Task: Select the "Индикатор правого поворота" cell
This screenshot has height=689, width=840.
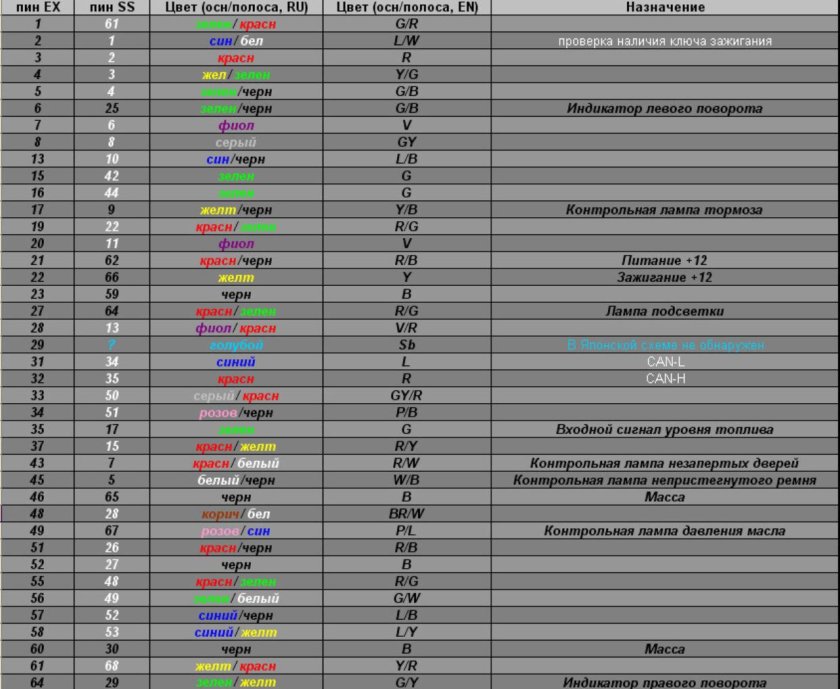Action: 665,683
